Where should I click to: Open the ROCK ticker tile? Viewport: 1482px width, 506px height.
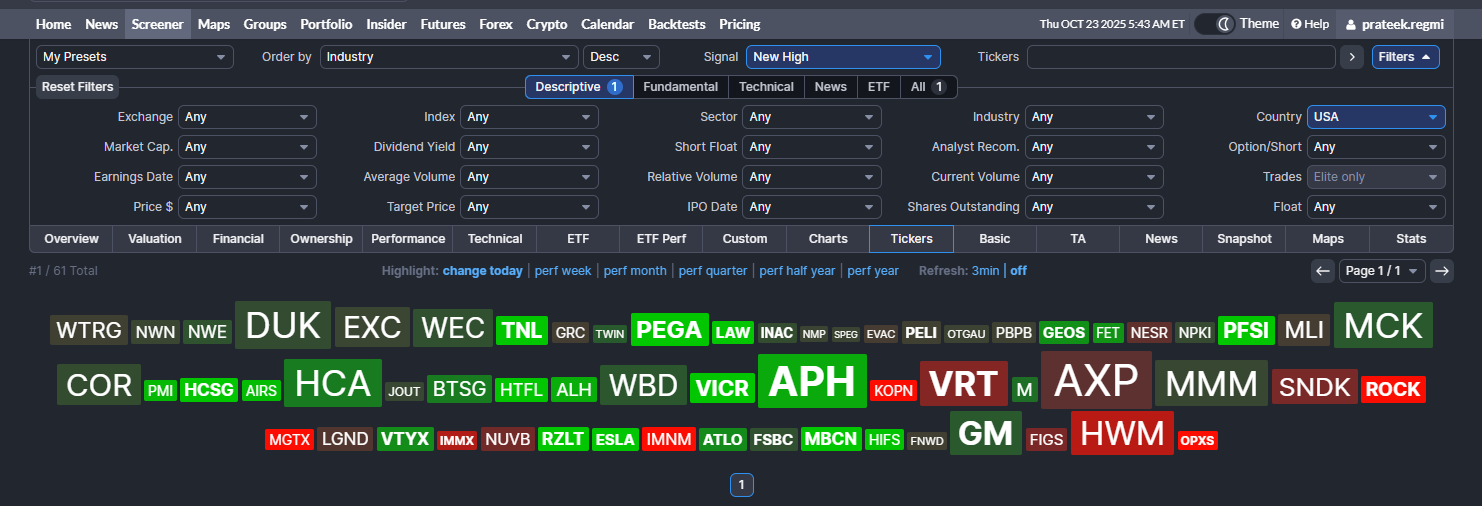pos(1393,389)
